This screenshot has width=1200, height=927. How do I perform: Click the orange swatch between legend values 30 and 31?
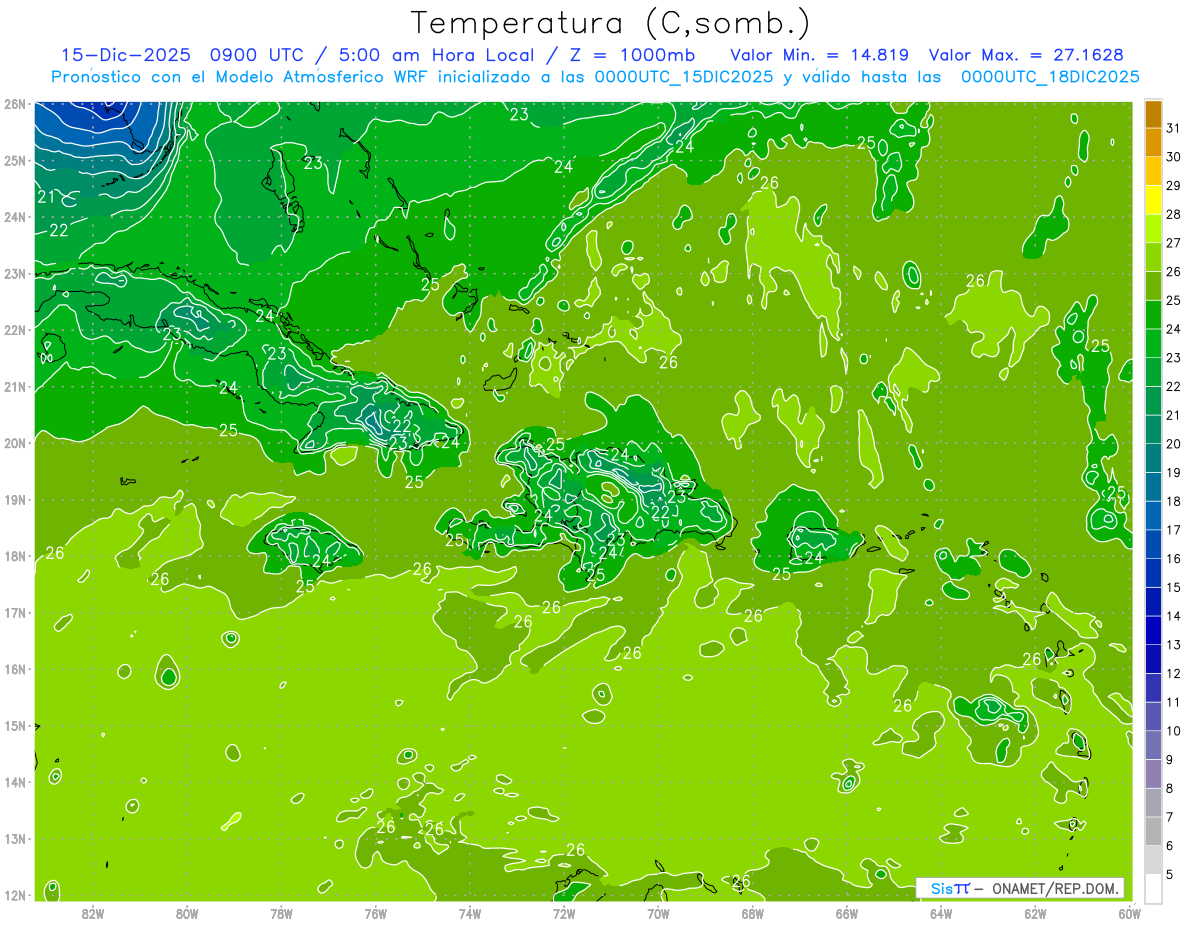tap(1154, 142)
